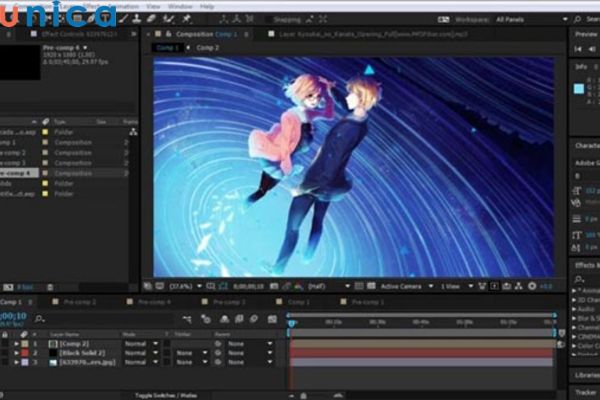Viewport: 600px width, 400px height.
Task: Toggle visibility of the Comp 2 layer
Action: (4, 343)
